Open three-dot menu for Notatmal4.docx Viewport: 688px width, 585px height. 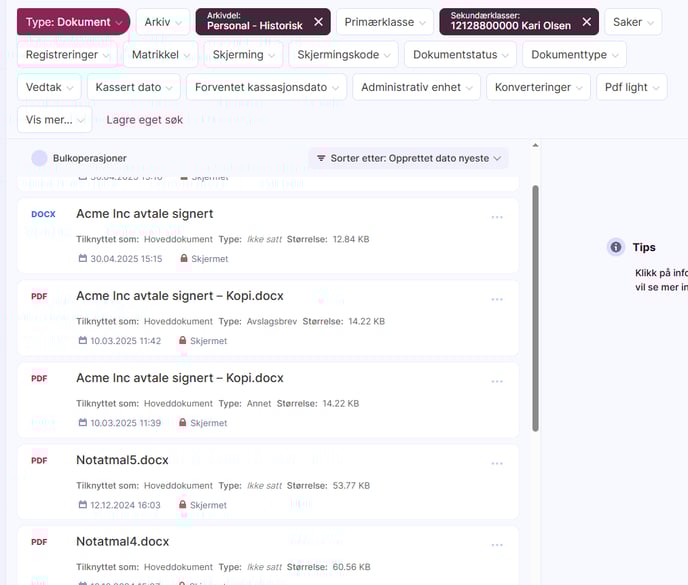point(497,545)
